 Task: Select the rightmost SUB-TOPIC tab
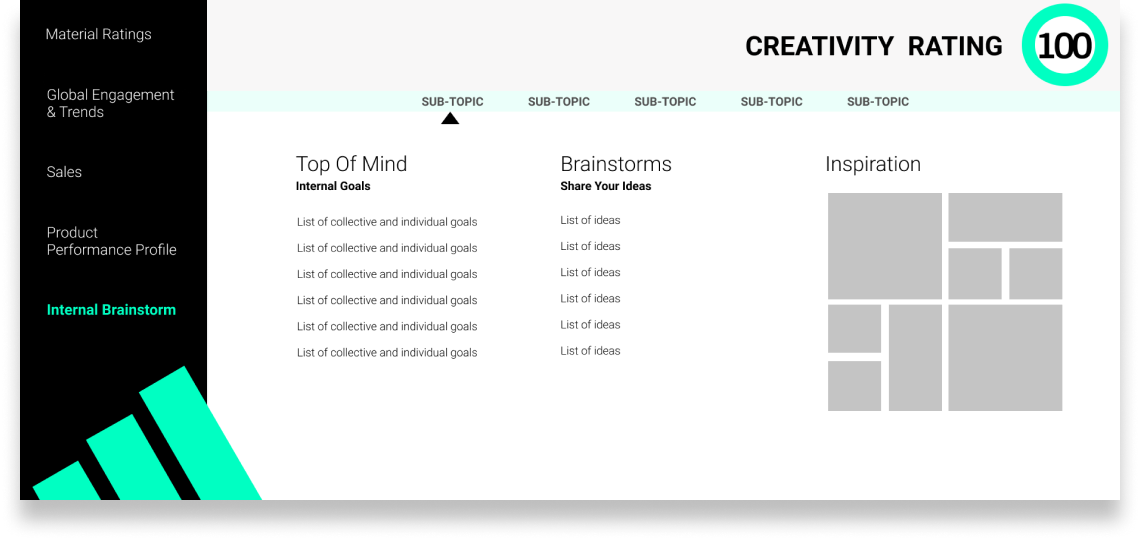(878, 102)
